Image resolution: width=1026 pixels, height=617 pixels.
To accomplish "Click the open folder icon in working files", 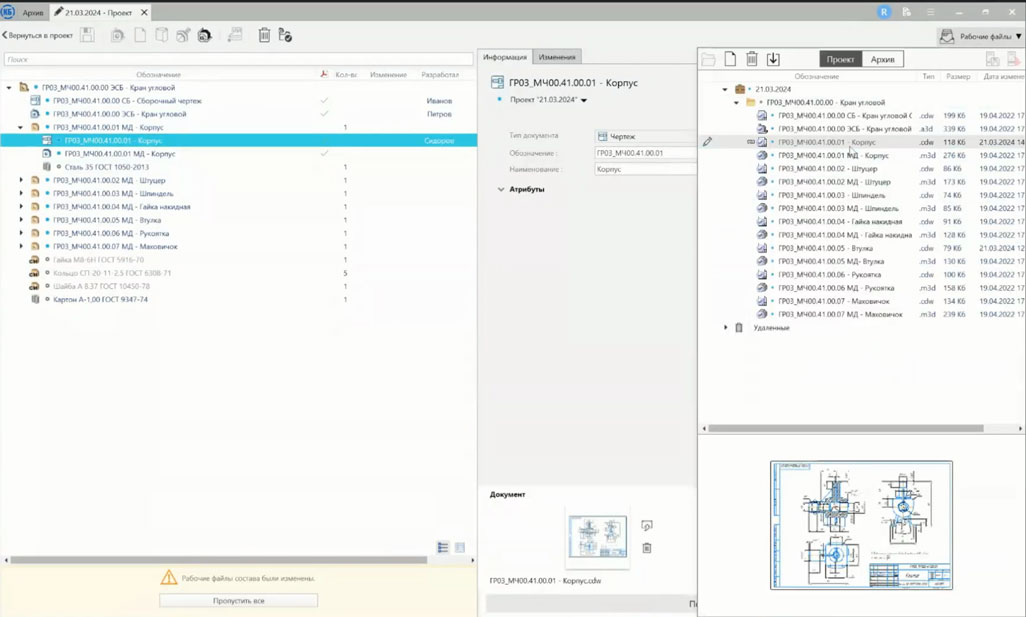I will tap(708, 60).
